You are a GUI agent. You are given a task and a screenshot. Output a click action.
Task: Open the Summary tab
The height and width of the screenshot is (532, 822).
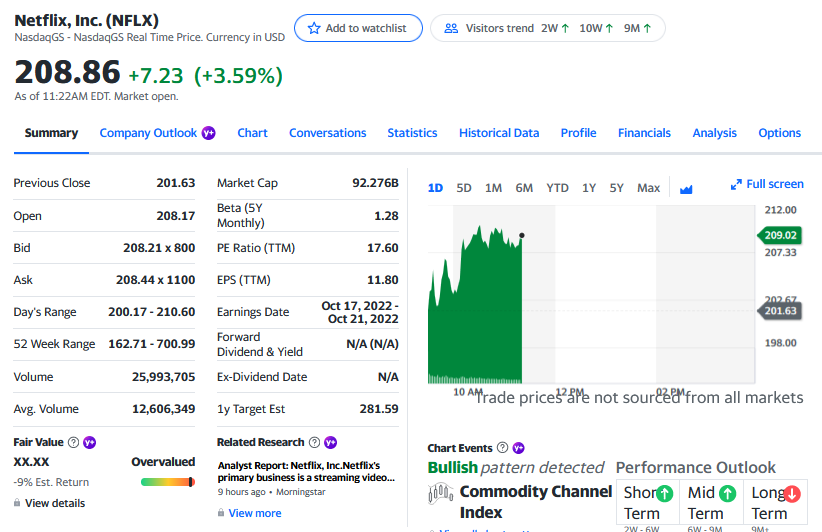[x=51, y=133]
